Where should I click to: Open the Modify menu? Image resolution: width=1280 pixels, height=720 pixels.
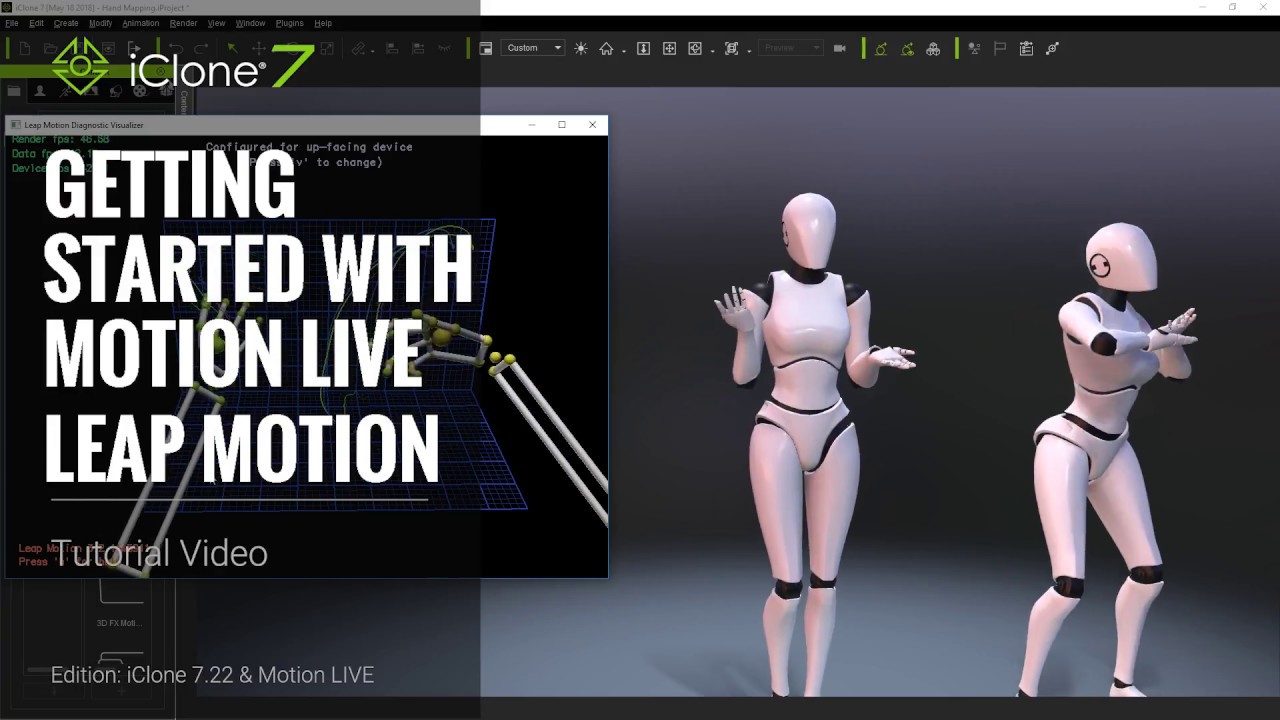pyautogui.click(x=100, y=23)
